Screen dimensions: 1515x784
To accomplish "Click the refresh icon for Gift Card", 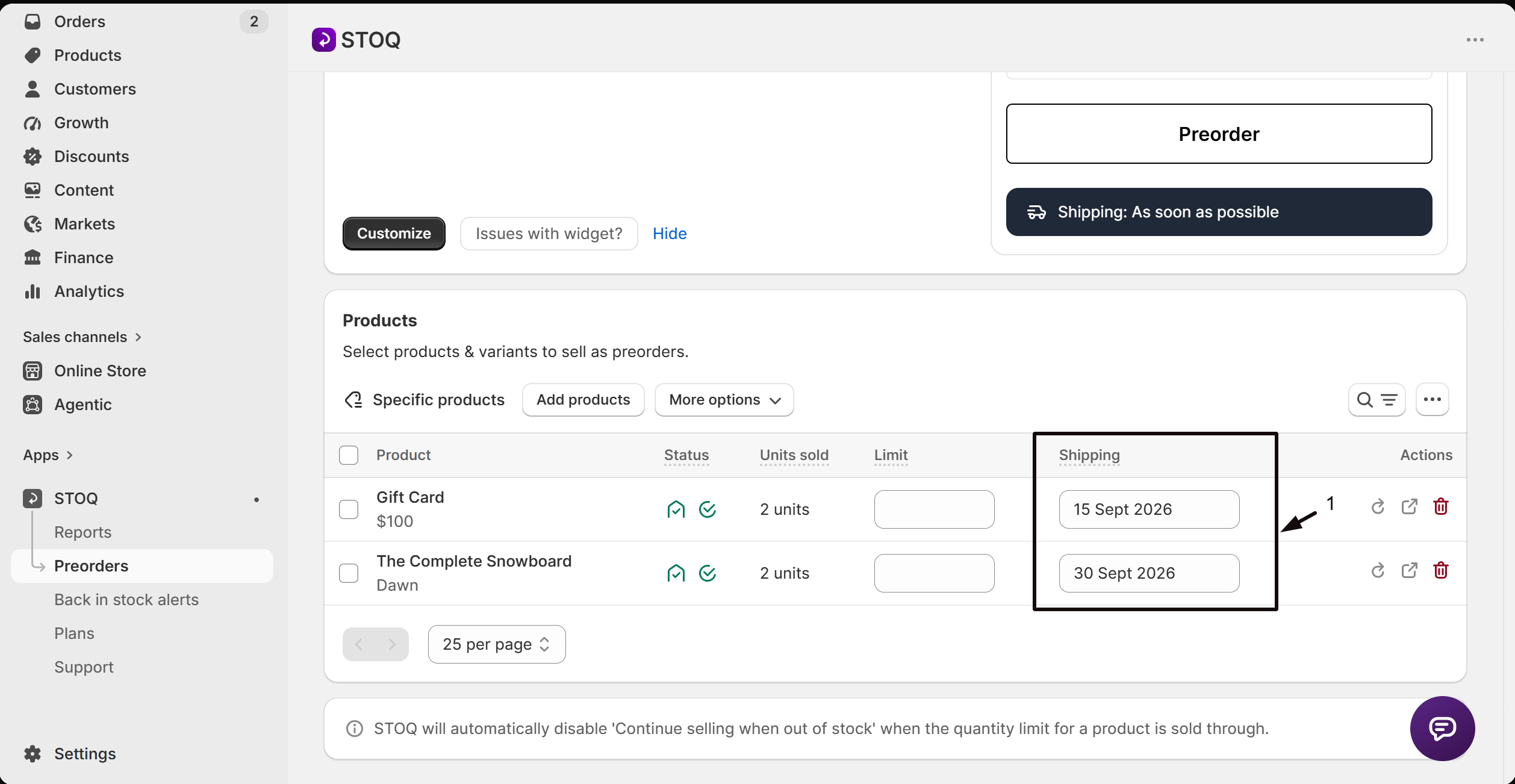I will tap(1378, 507).
